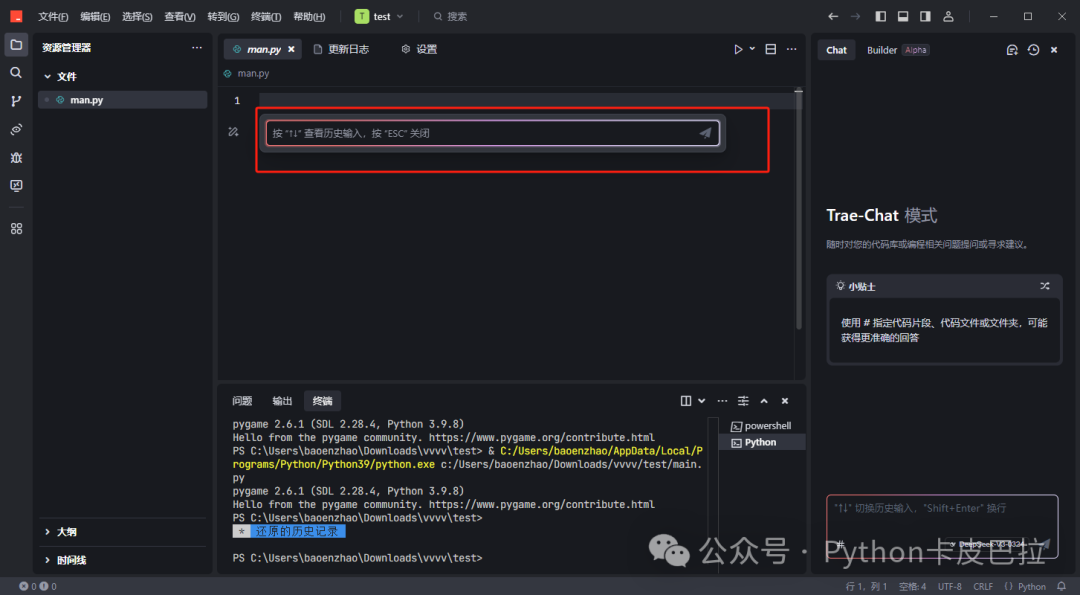
Task: Click the inline AI edit wand icon
Action: coord(233,132)
